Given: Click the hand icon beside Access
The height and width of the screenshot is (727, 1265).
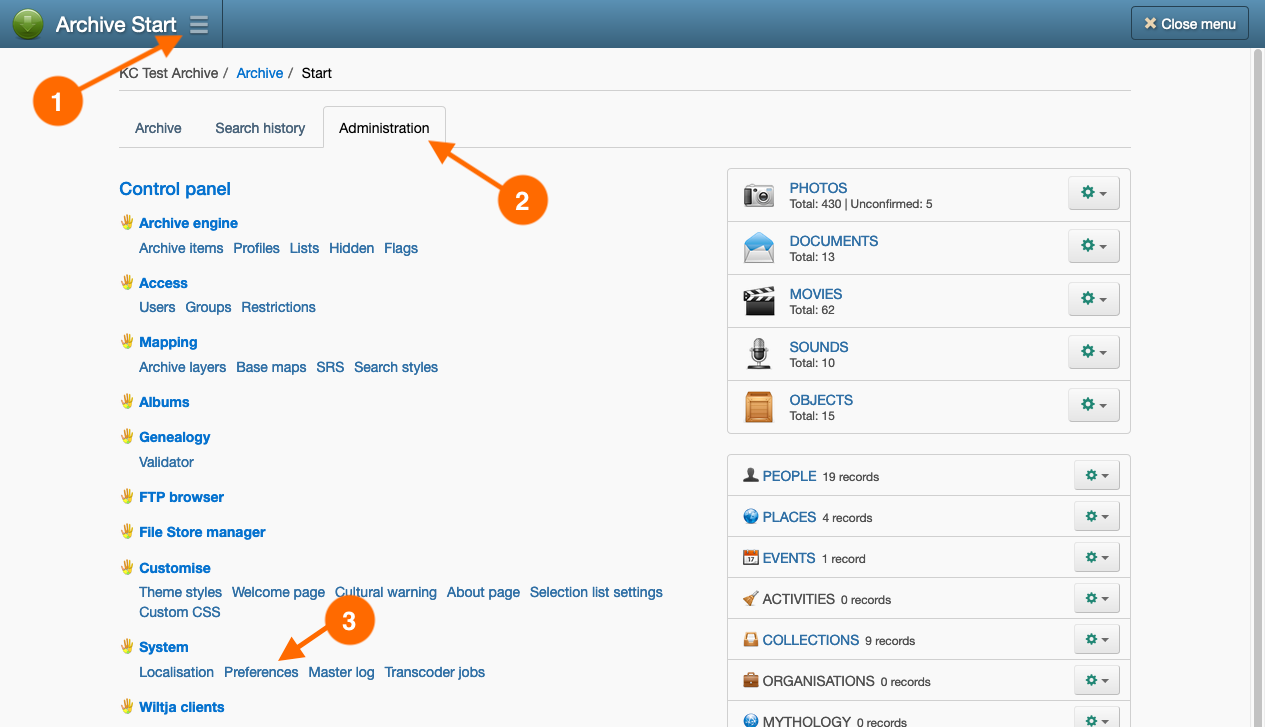Looking at the screenshot, I should [127, 282].
